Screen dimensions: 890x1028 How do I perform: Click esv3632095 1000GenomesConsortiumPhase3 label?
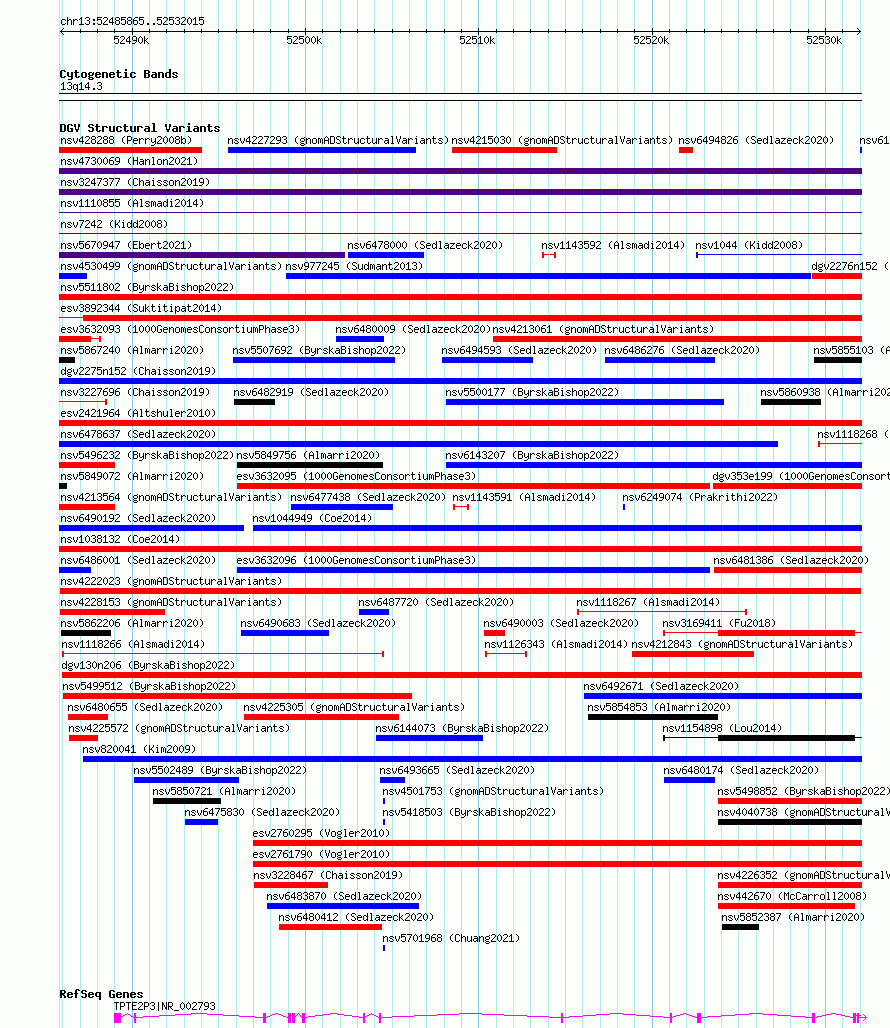356,476
